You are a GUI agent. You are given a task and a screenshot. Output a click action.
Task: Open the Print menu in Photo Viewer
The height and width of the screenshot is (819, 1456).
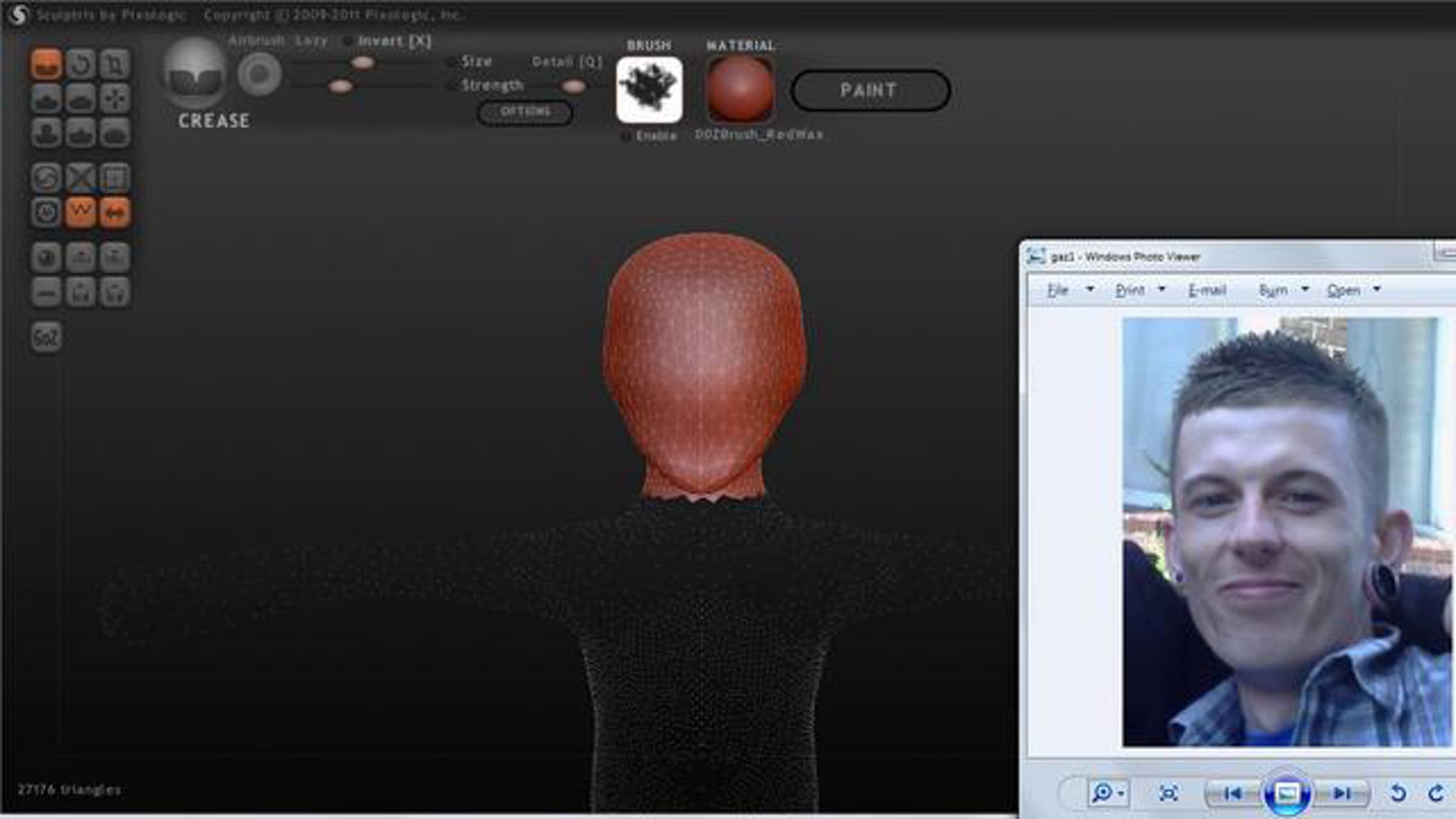(x=1130, y=290)
